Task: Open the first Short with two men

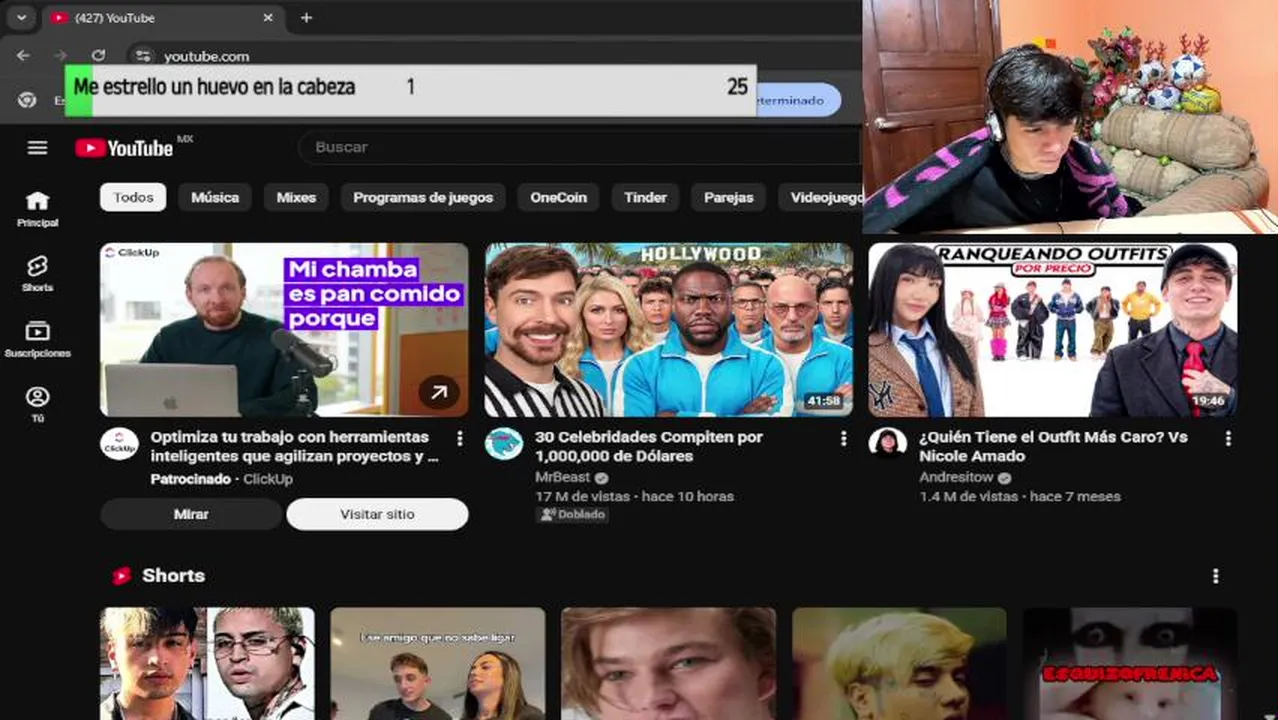Action: [x=207, y=664]
